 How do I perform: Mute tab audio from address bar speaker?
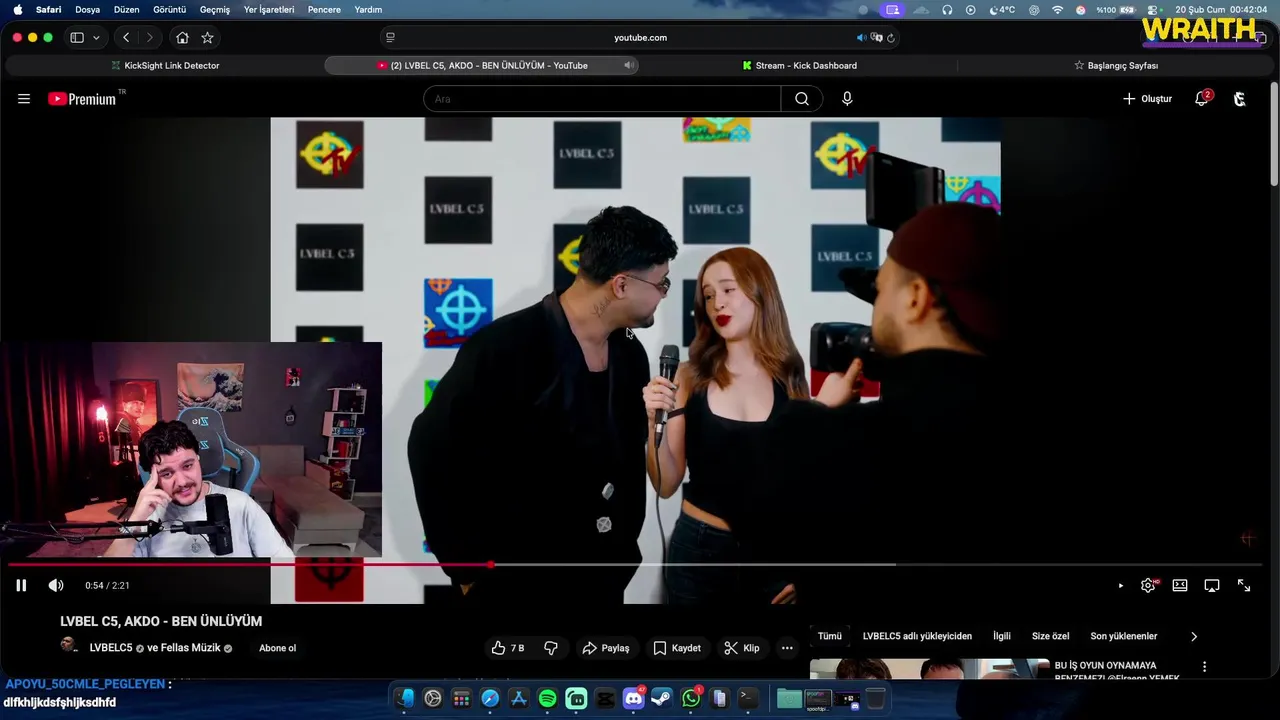tap(861, 37)
